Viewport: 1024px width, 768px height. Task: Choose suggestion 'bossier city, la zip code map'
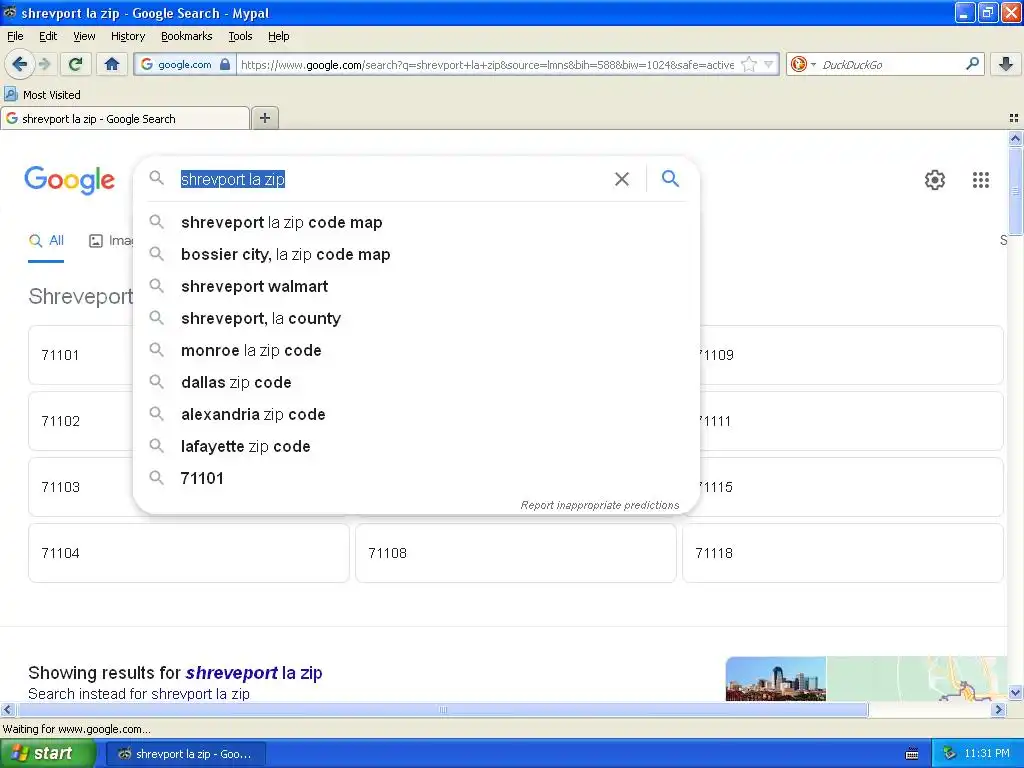(x=417, y=254)
